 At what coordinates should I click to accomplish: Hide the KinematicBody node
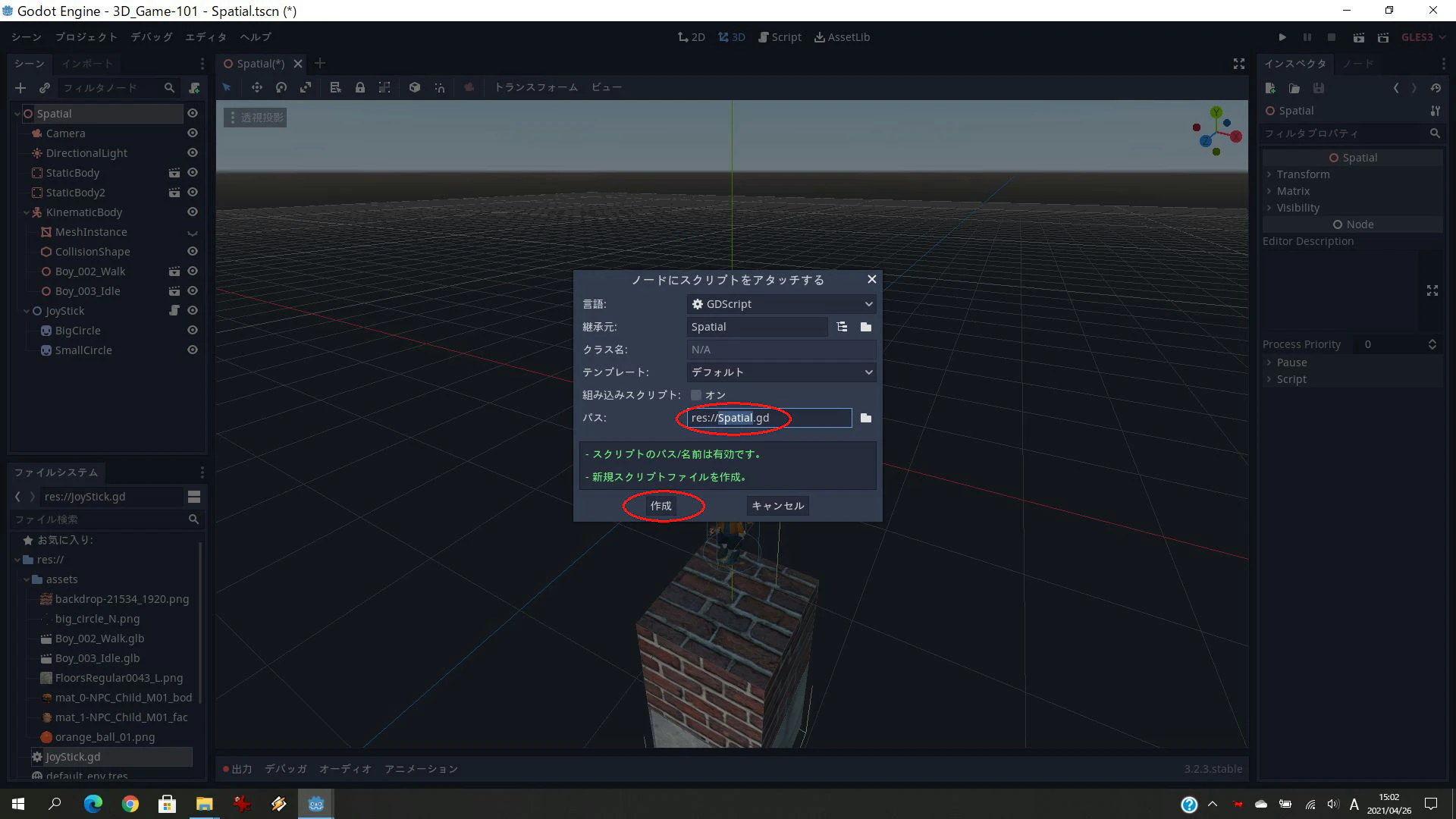[x=193, y=212]
